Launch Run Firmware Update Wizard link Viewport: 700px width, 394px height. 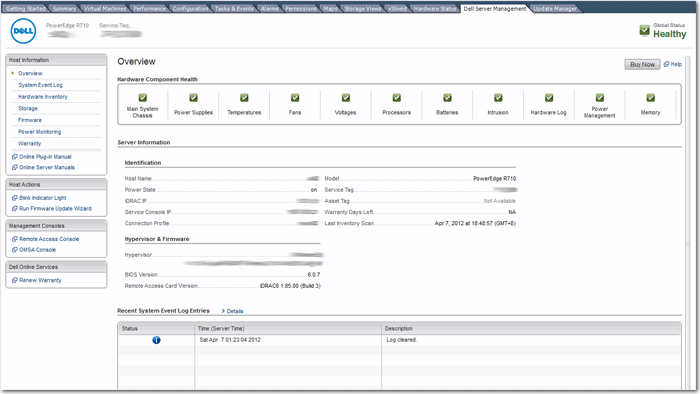pyautogui.click(x=55, y=208)
